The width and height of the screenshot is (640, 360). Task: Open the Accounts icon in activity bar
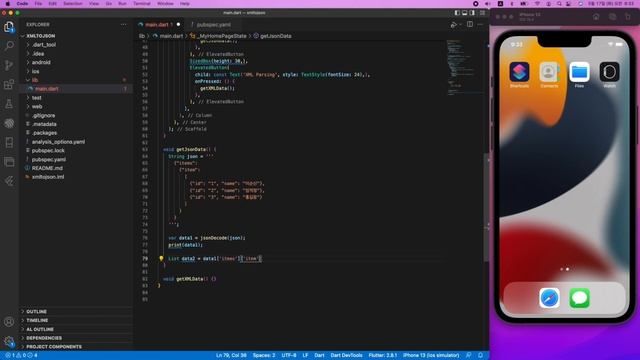(x=9, y=322)
